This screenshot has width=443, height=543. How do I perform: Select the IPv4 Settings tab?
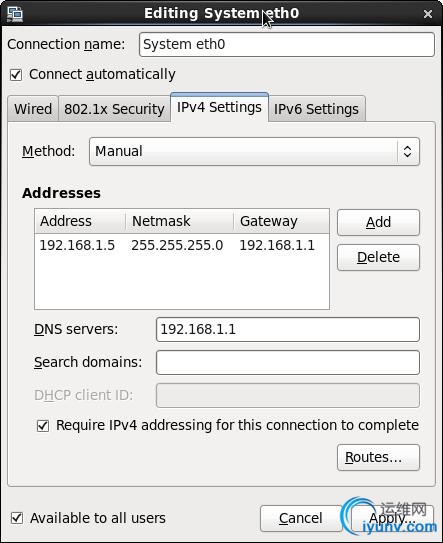[219, 107]
